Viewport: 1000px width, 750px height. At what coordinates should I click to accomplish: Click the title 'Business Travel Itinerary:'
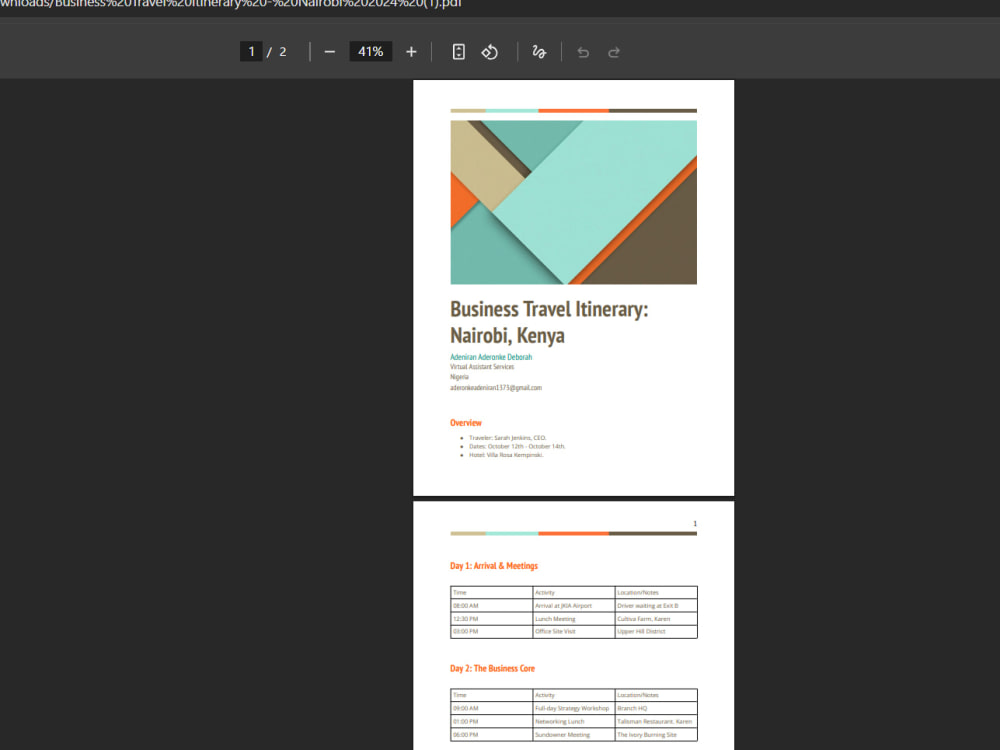549,309
